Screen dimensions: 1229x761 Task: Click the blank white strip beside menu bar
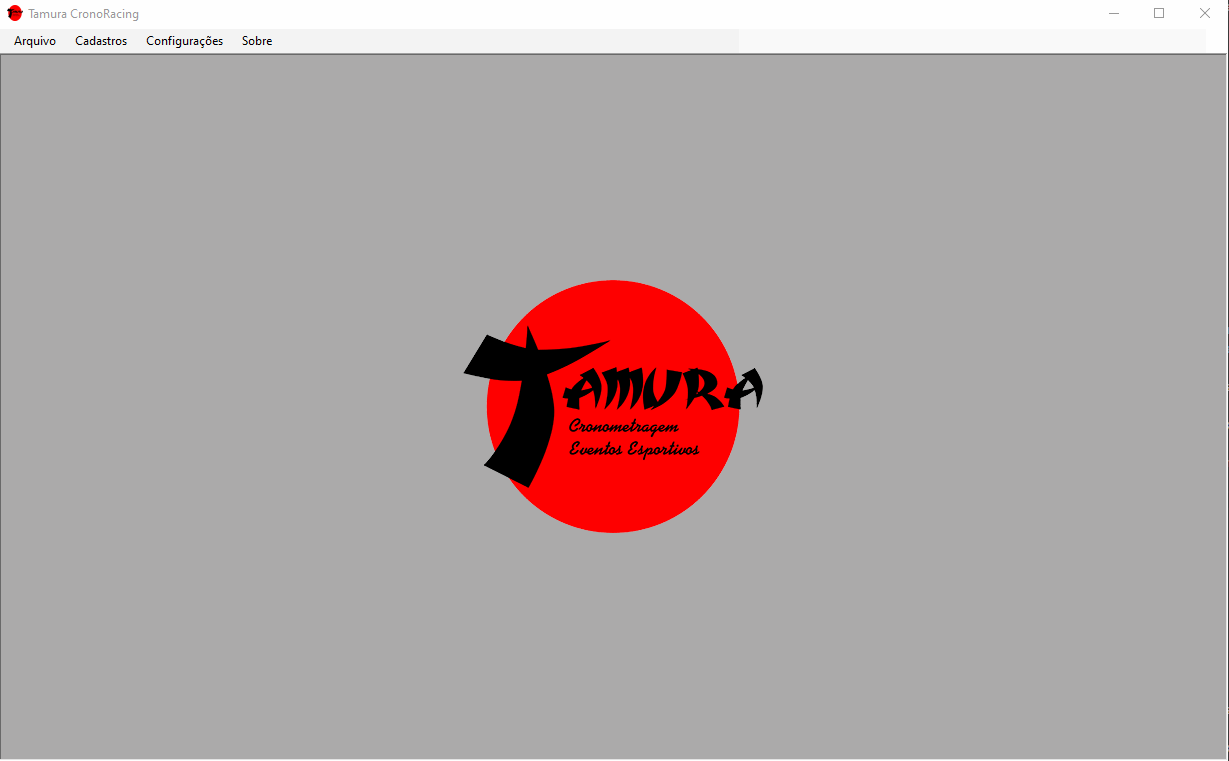(972, 41)
